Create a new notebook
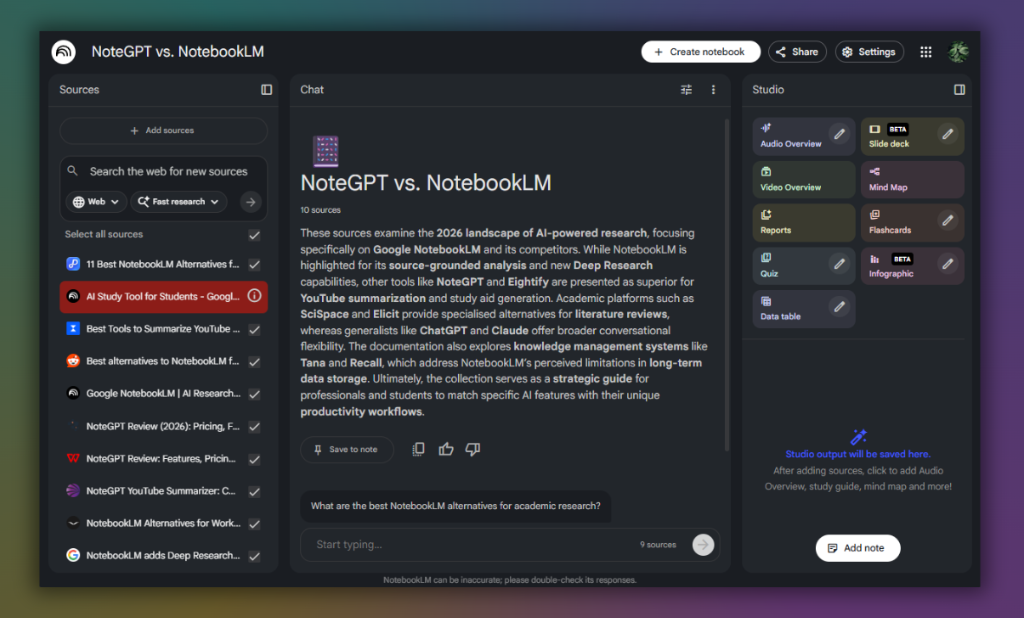 (700, 51)
